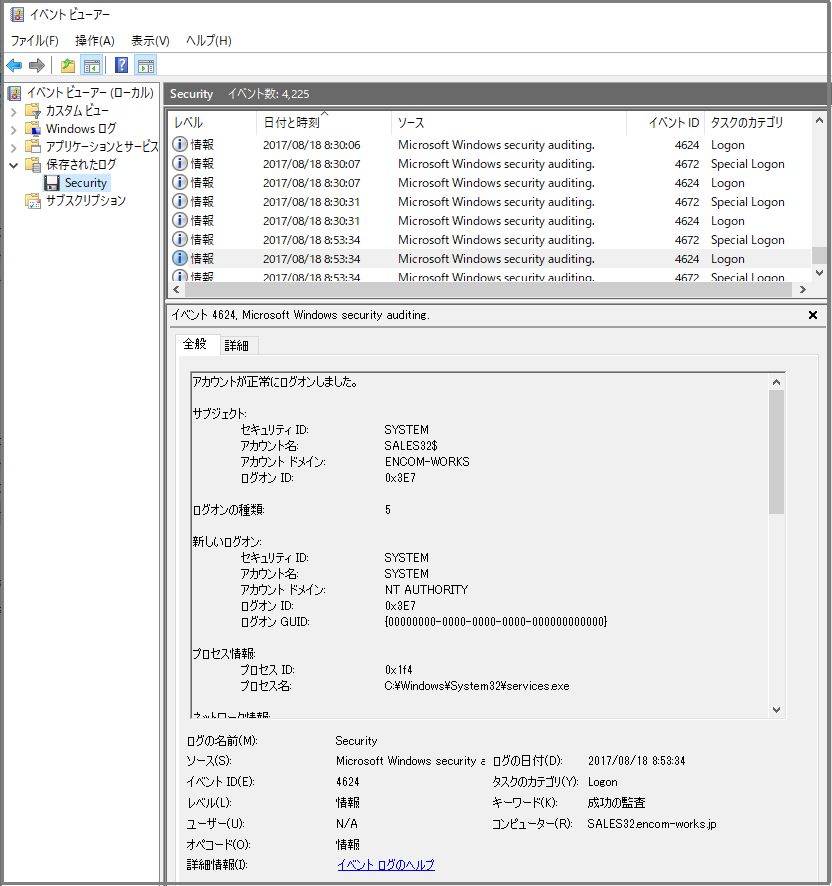832x886 pixels.
Task: Open the イベント ログのヘルプ link
Action: click(385, 865)
